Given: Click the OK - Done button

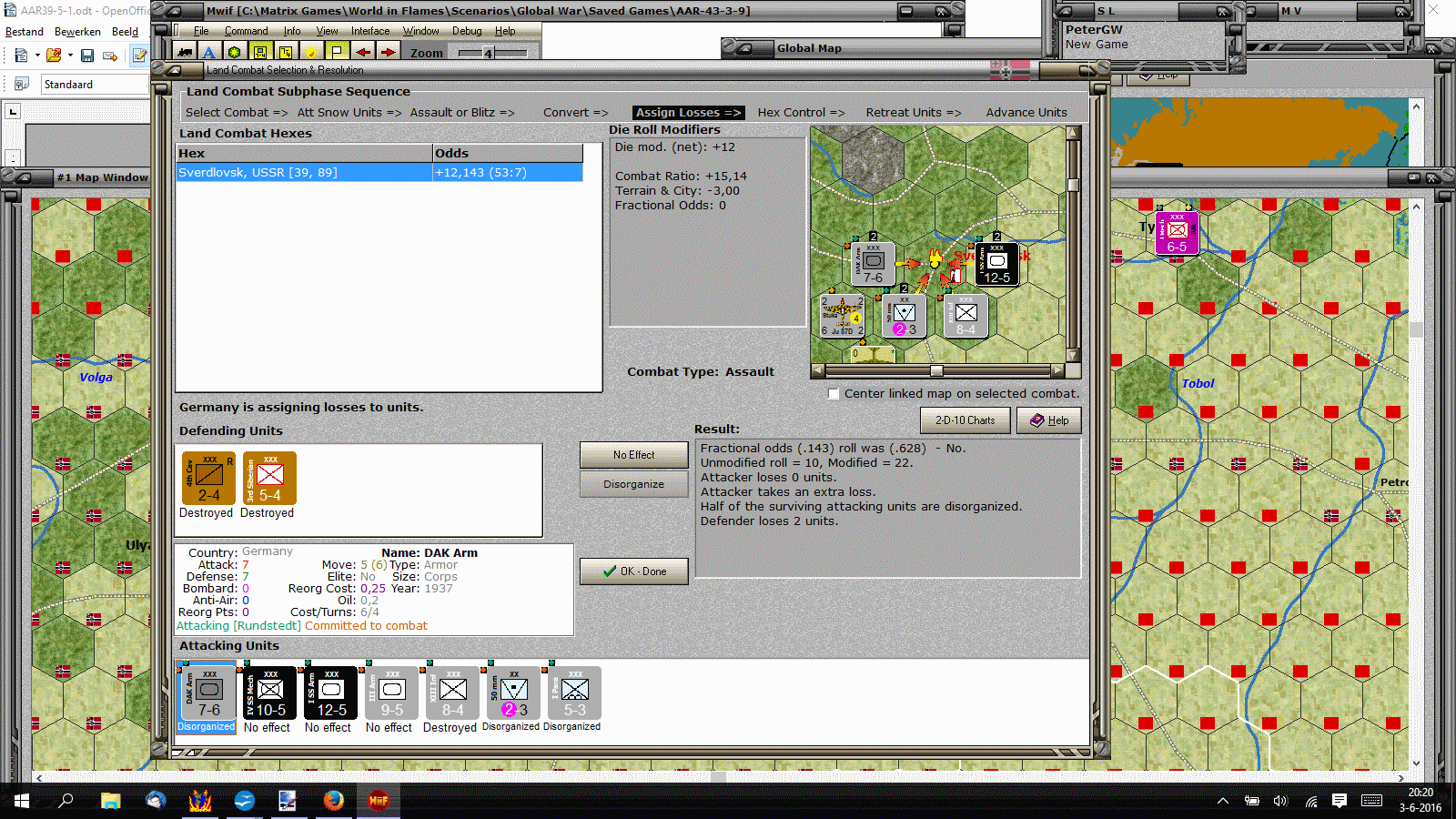Looking at the screenshot, I should [x=634, y=571].
